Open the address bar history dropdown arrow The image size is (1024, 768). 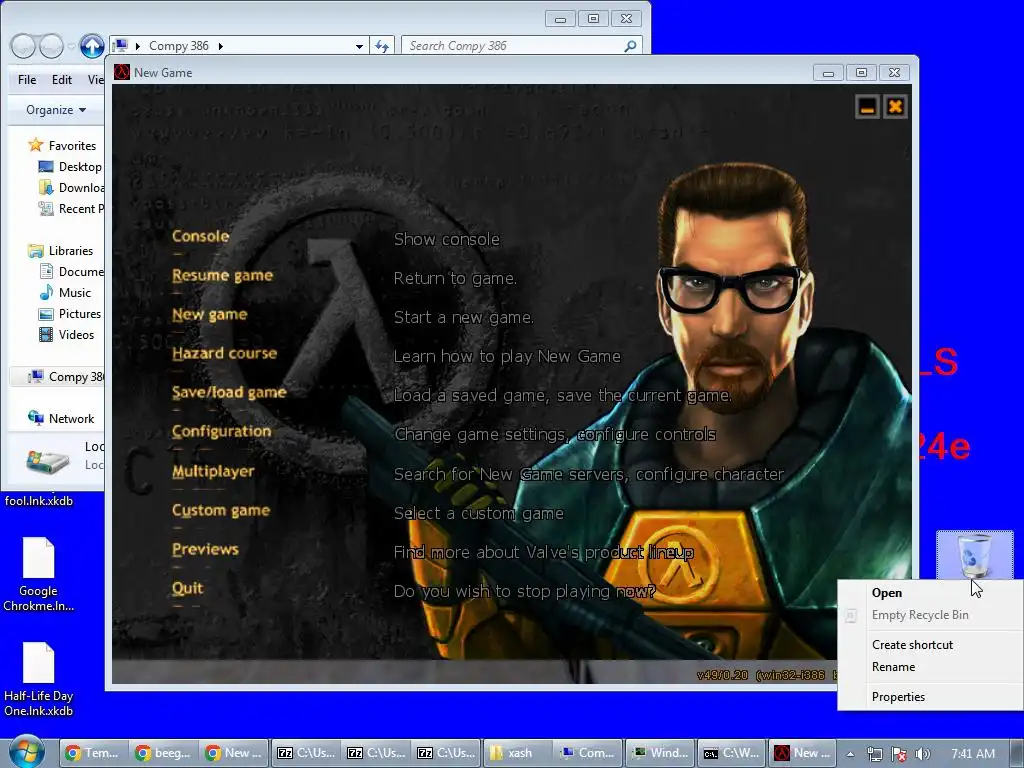(359, 46)
